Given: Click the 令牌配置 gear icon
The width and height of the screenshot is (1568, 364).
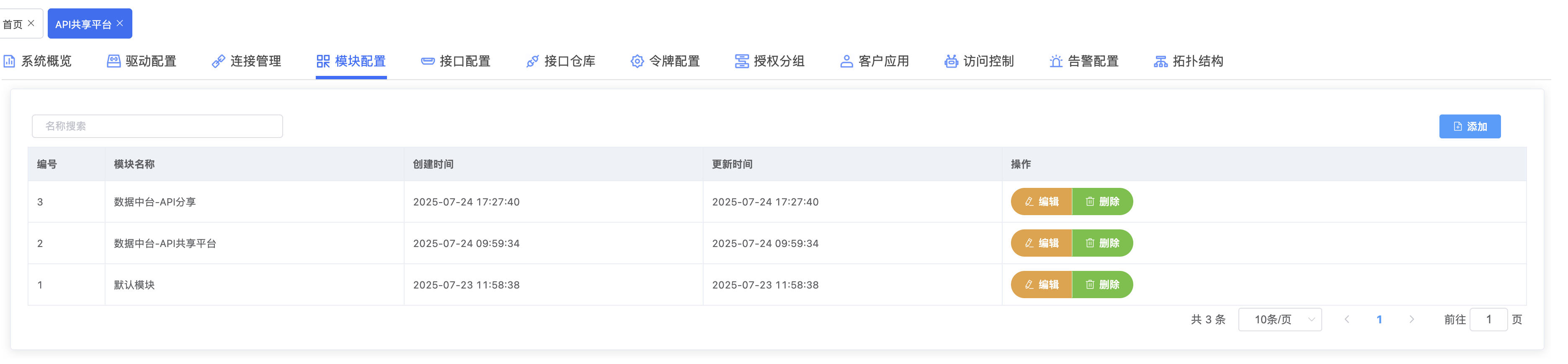Looking at the screenshot, I should click(x=637, y=61).
